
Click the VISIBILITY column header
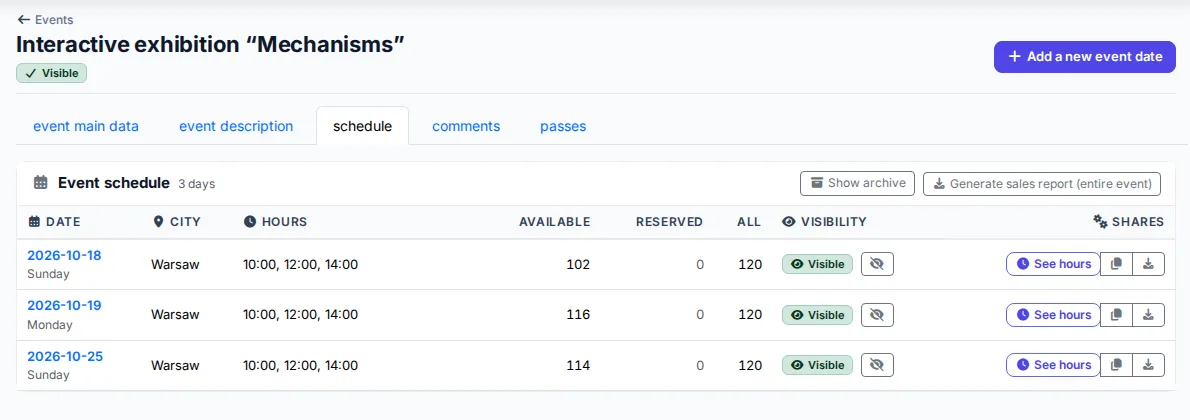pos(824,222)
